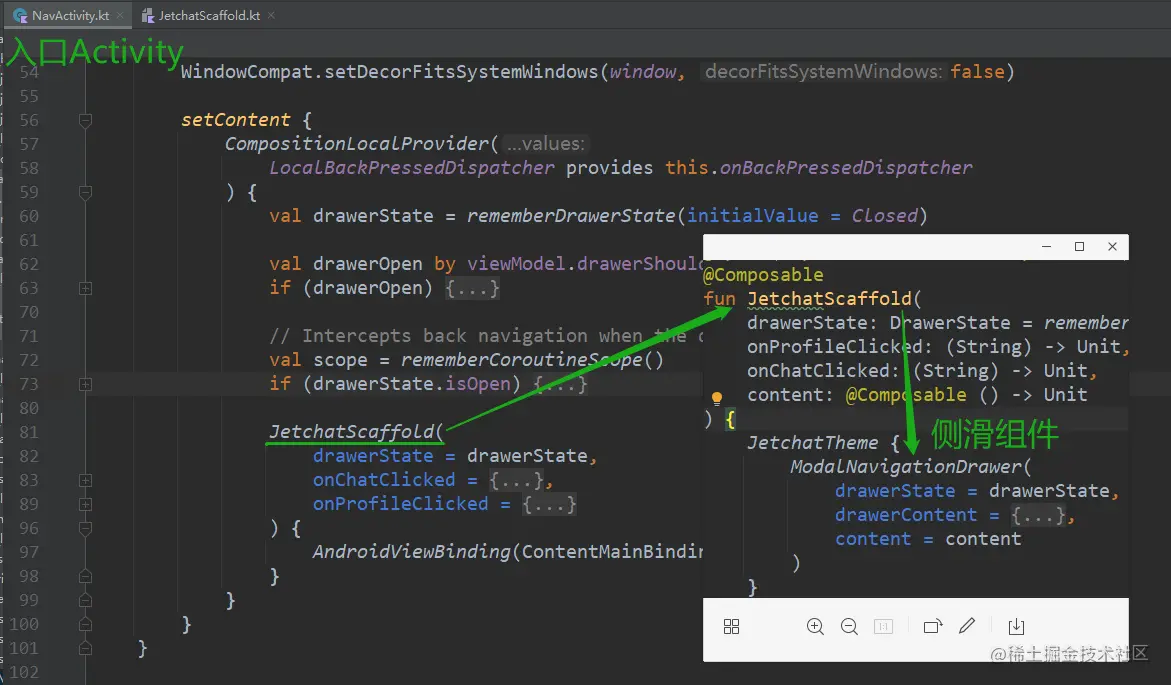This screenshot has width=1171, height=685.
Task: Click the file icon on JetchatScaffold.kt tab
Action: pyautogui.click(x=148, y=15)
